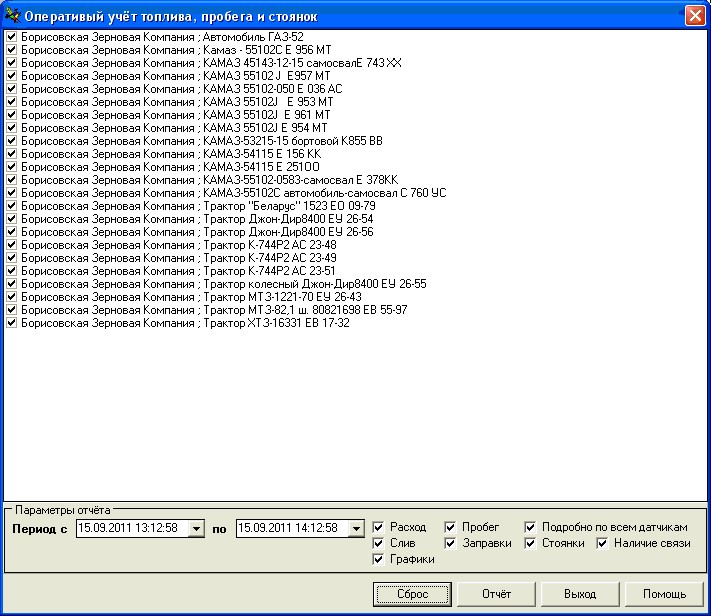The width and height of the screenshot is (711, 616).
Task: Toggle checkbox for КАМАЗ-53215-15 бортовой К855 ВВ
Action: pyautogui.click(x=11, y=141)
